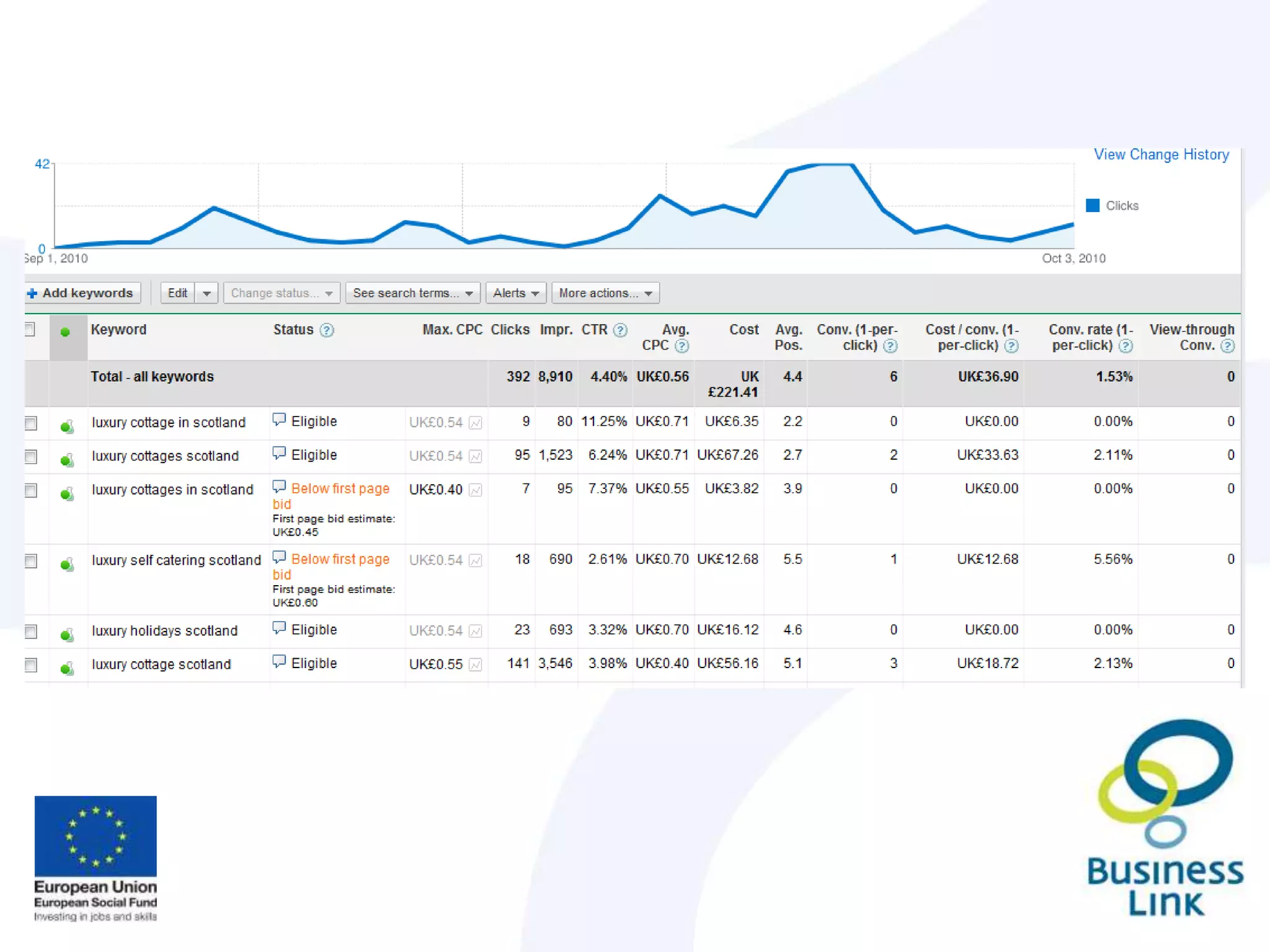Click Max CPC value for luxury cottages in scotland
This screenshot has width=1270, height=952.
tap(435, 490)
